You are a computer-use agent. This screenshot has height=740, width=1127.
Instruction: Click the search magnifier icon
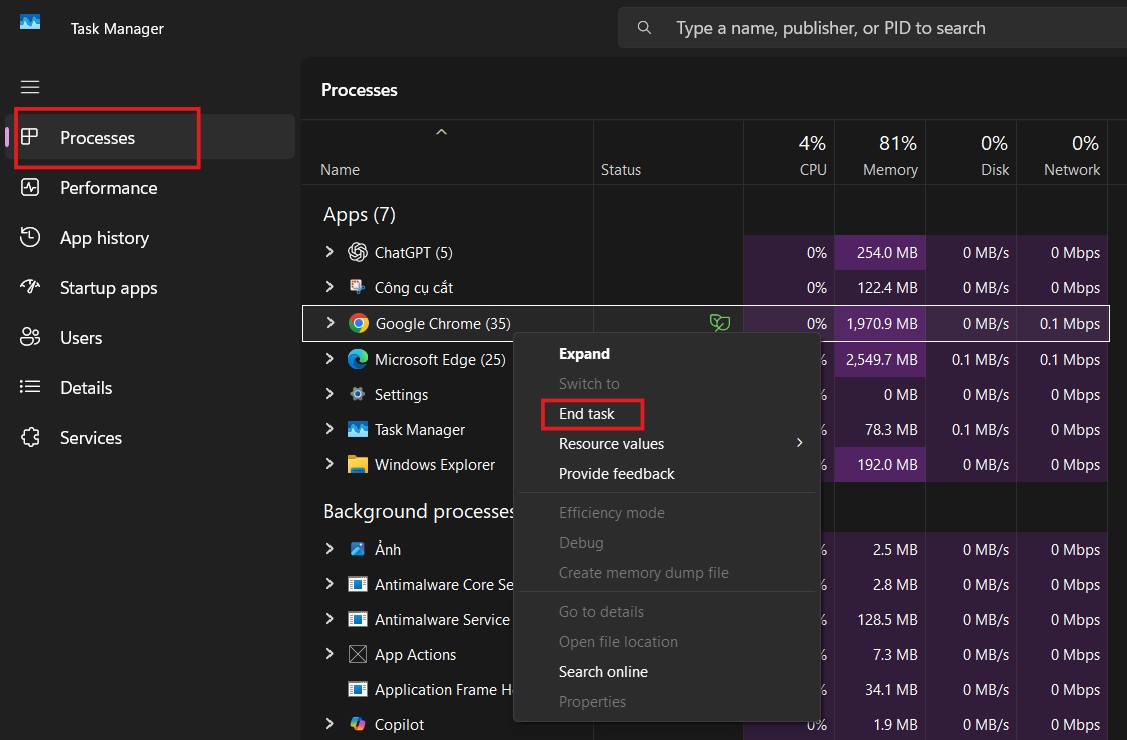[644, 27]
